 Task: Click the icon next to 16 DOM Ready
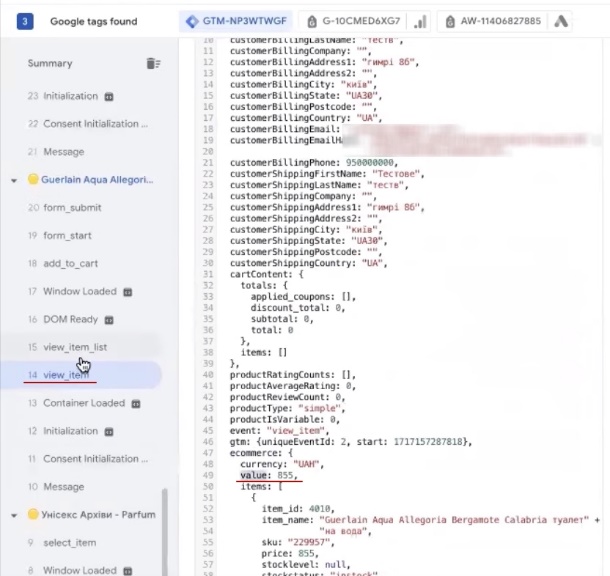click(x=109, y=320)
